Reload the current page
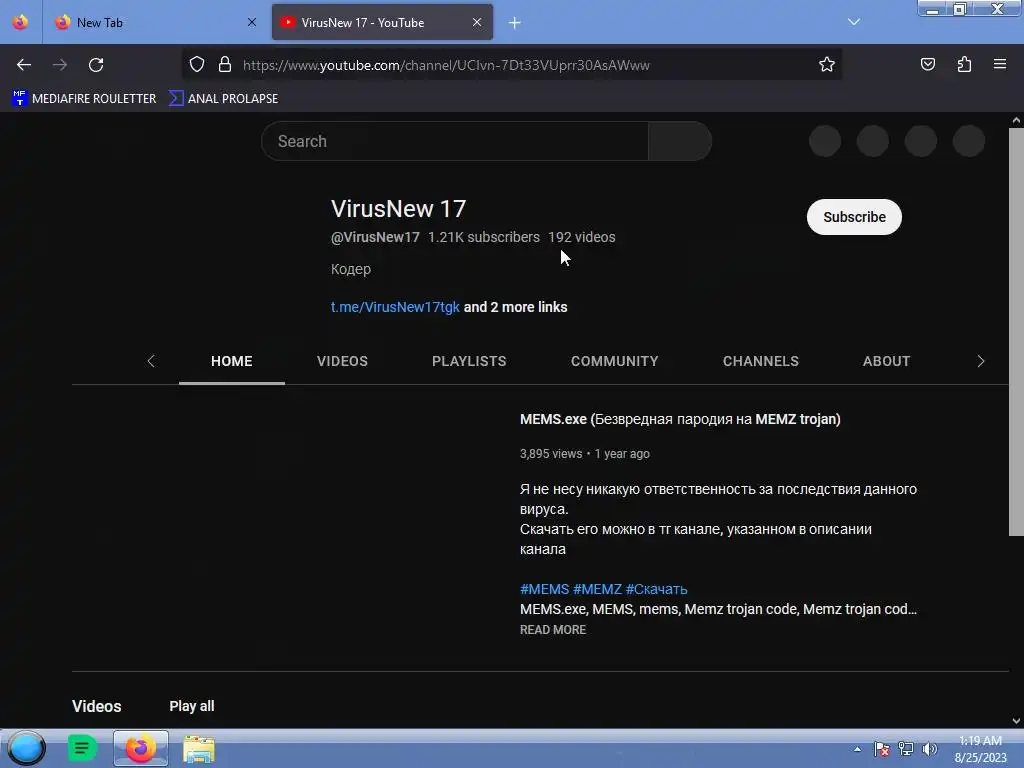Screen dimensions: 1024x768 tap(96, 65)
